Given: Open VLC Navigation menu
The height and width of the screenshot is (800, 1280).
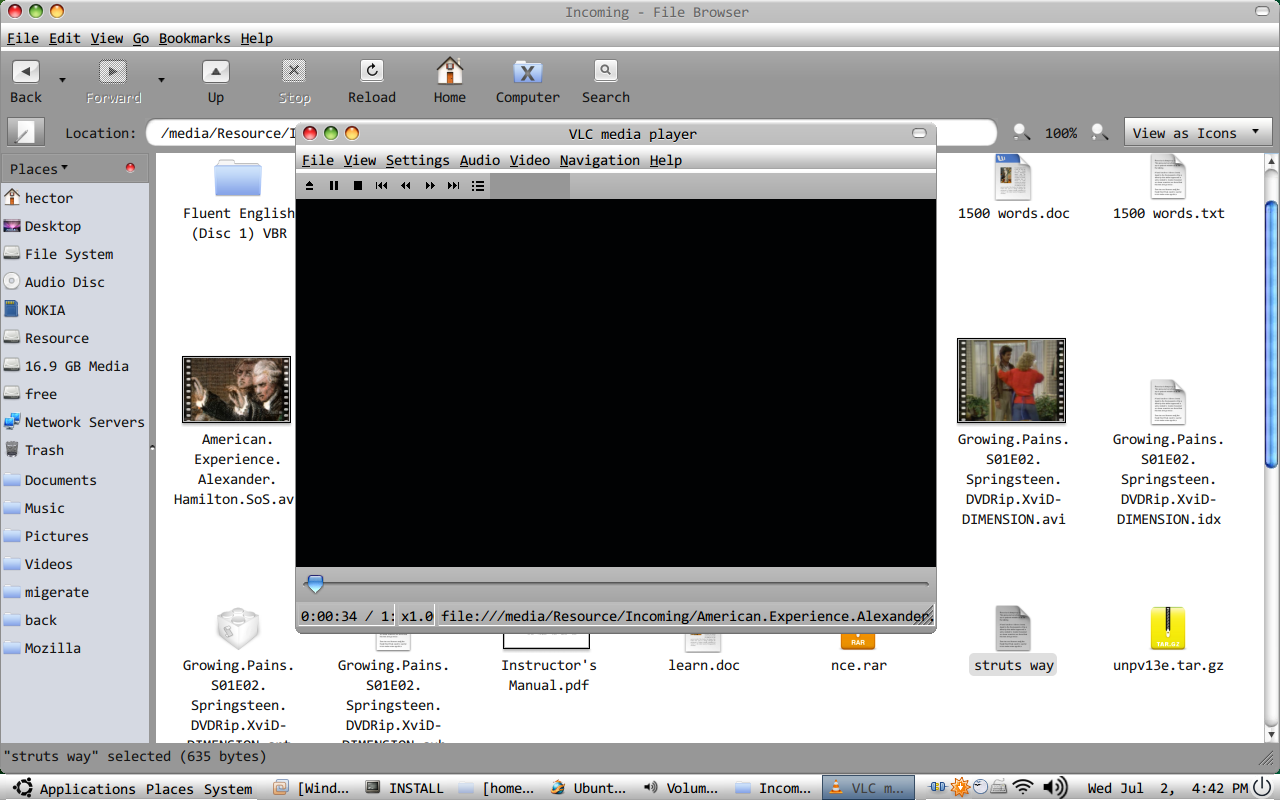Looking at the screenshot, I should tap(600, 160).
